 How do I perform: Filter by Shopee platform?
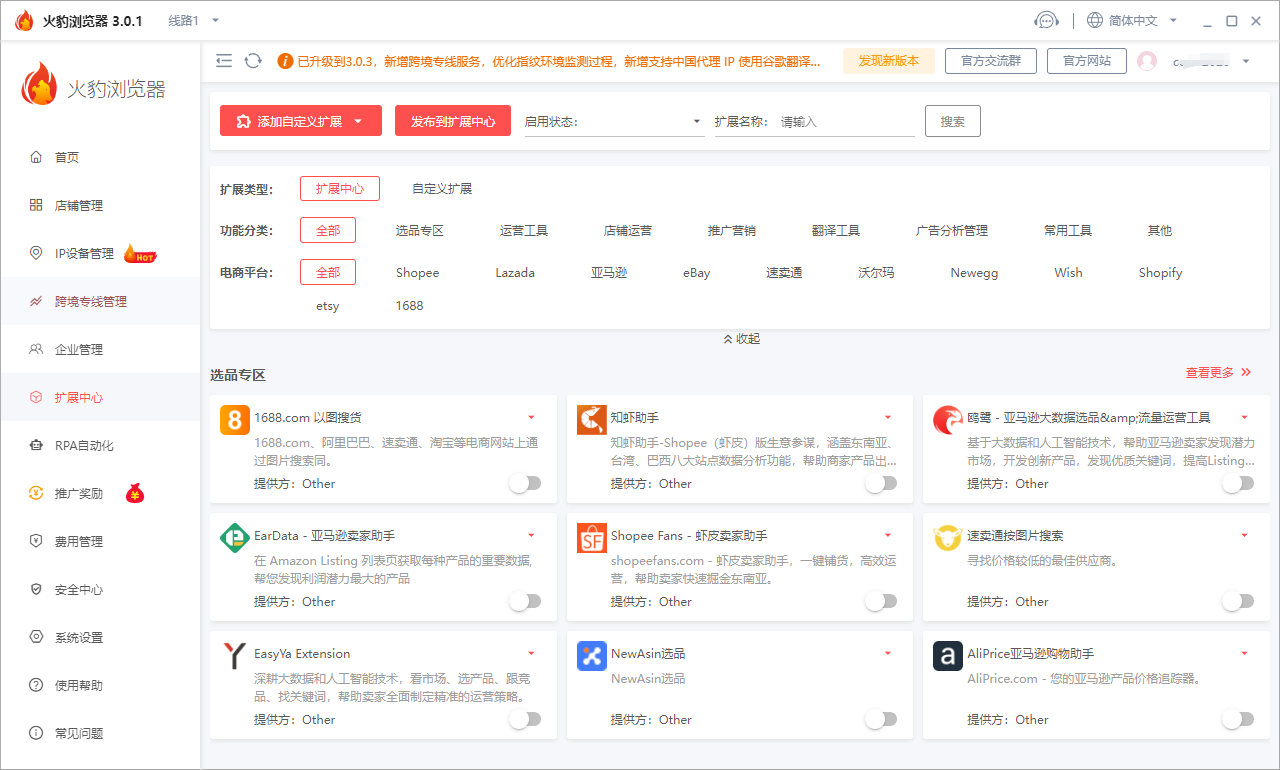[x=417, y=272]
